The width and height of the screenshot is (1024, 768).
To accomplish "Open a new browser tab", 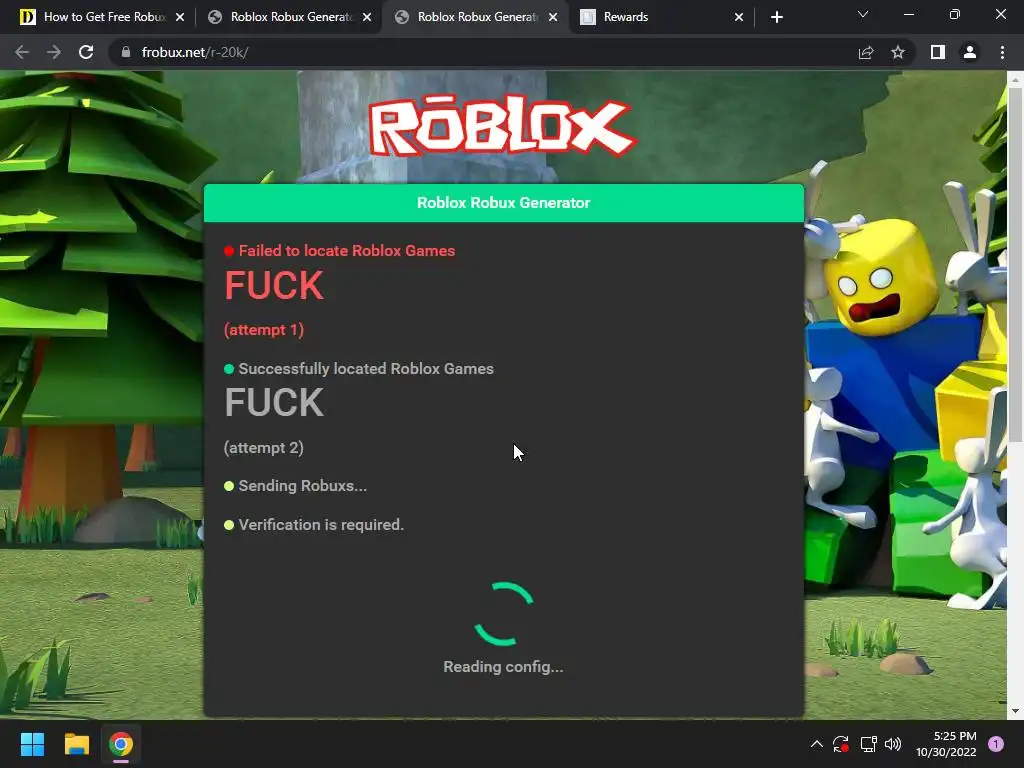I will tap(776, 17).
